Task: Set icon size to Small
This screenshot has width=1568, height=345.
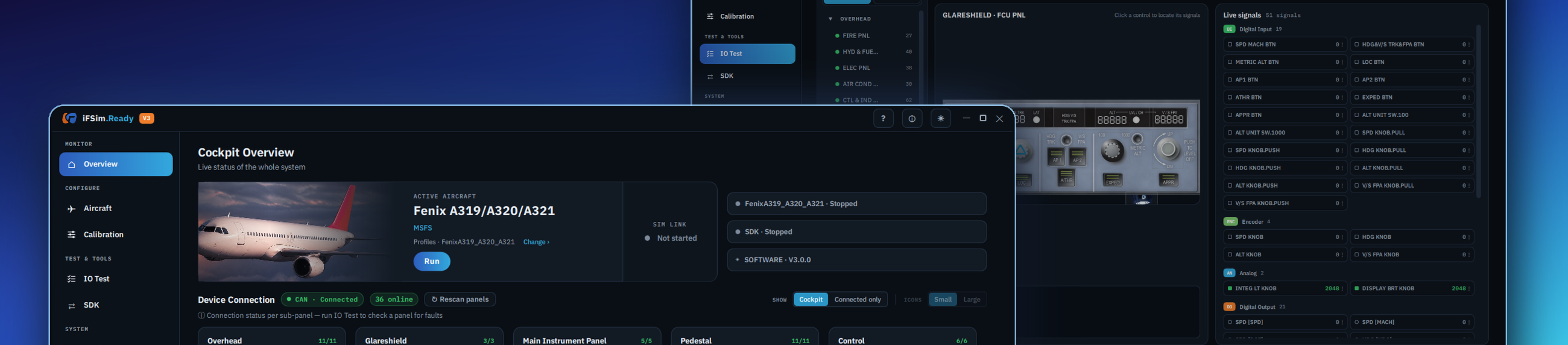Action: (x=942, y=299)
